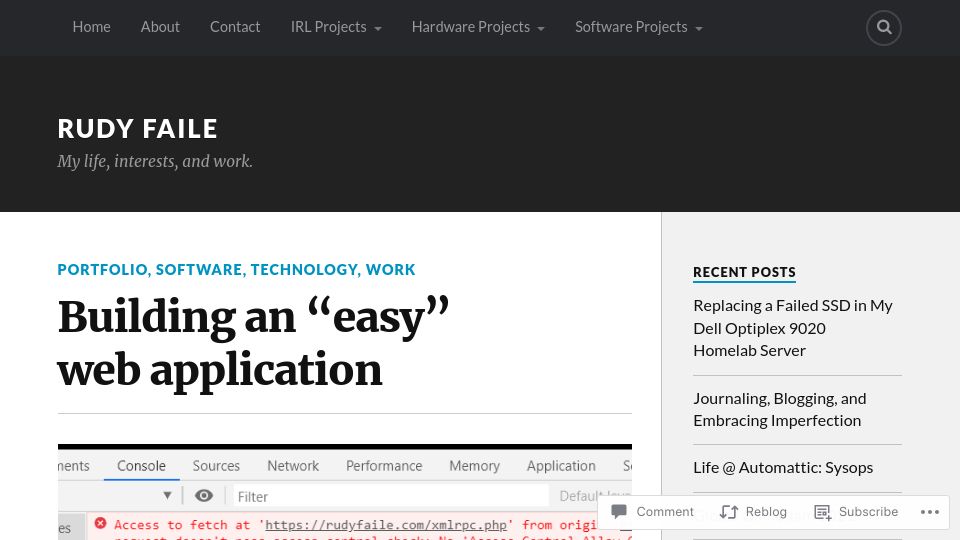The image size is (960, 540).
Task: Open the WORK category link
Action: 391,269
